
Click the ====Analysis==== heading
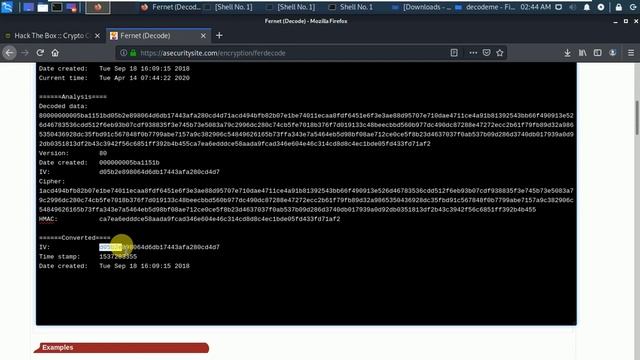(x=73, y=97)
